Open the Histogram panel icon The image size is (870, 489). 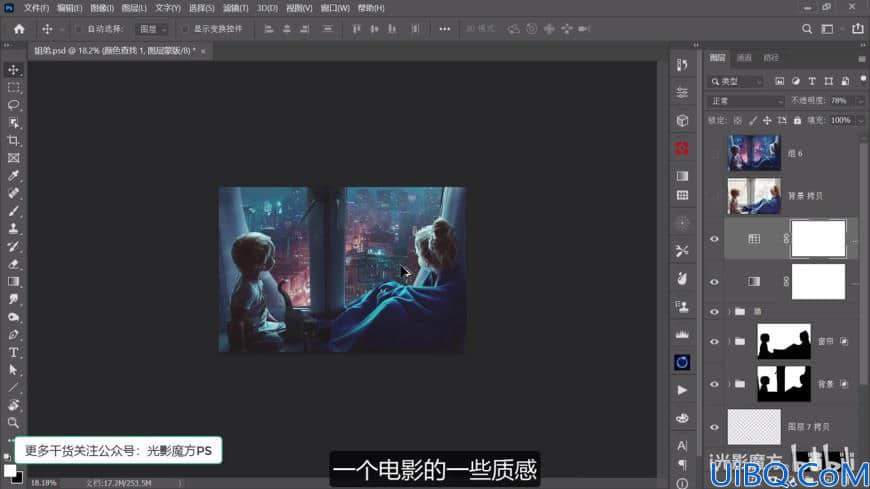tap(682, 334)
